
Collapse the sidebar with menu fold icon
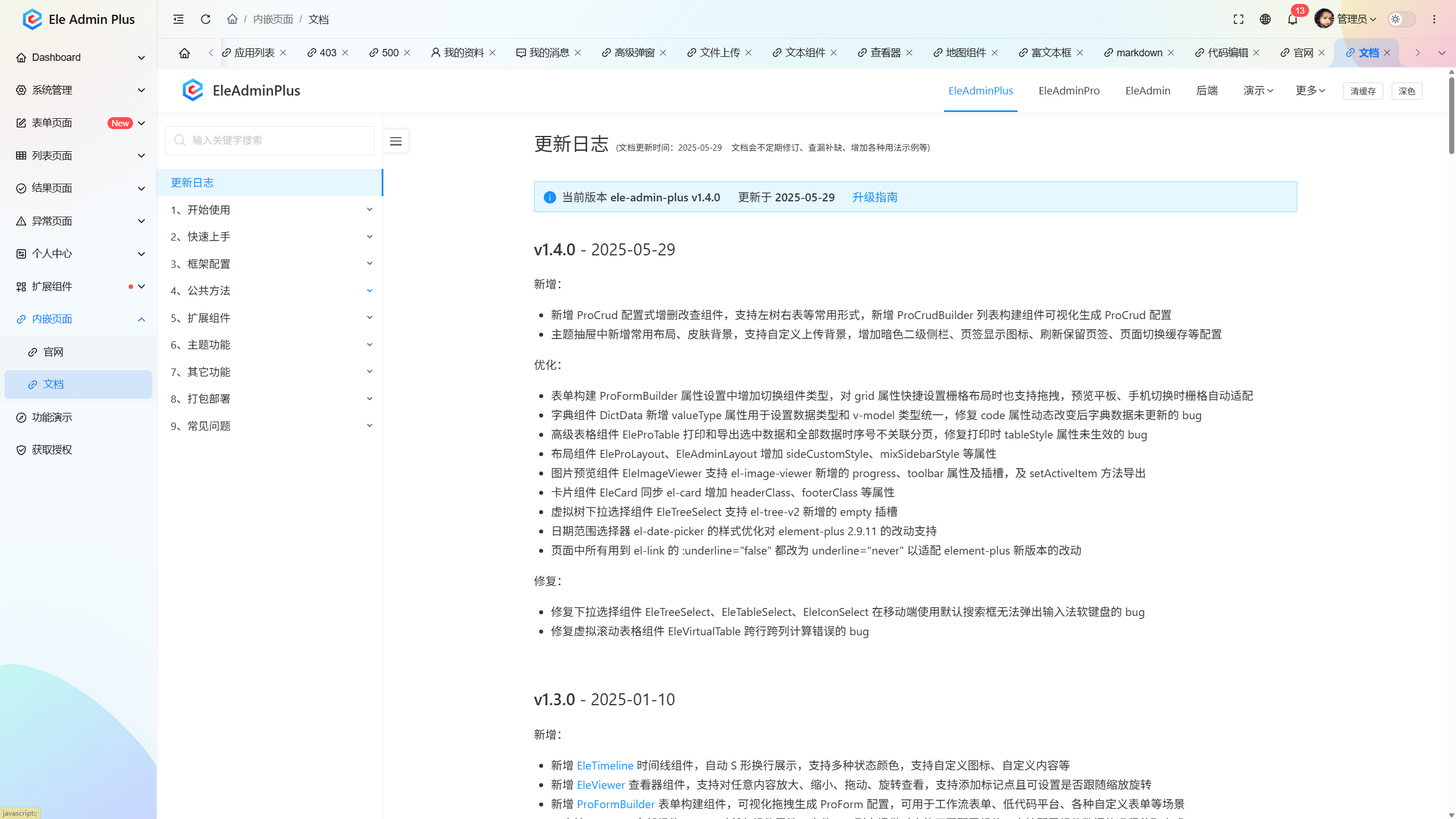pos(178,19)
